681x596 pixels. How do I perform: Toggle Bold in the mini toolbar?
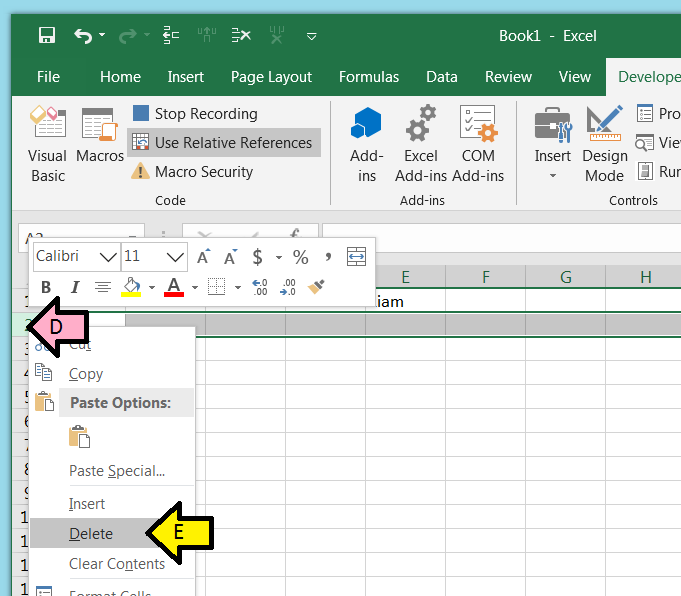(x=46, y=287)
